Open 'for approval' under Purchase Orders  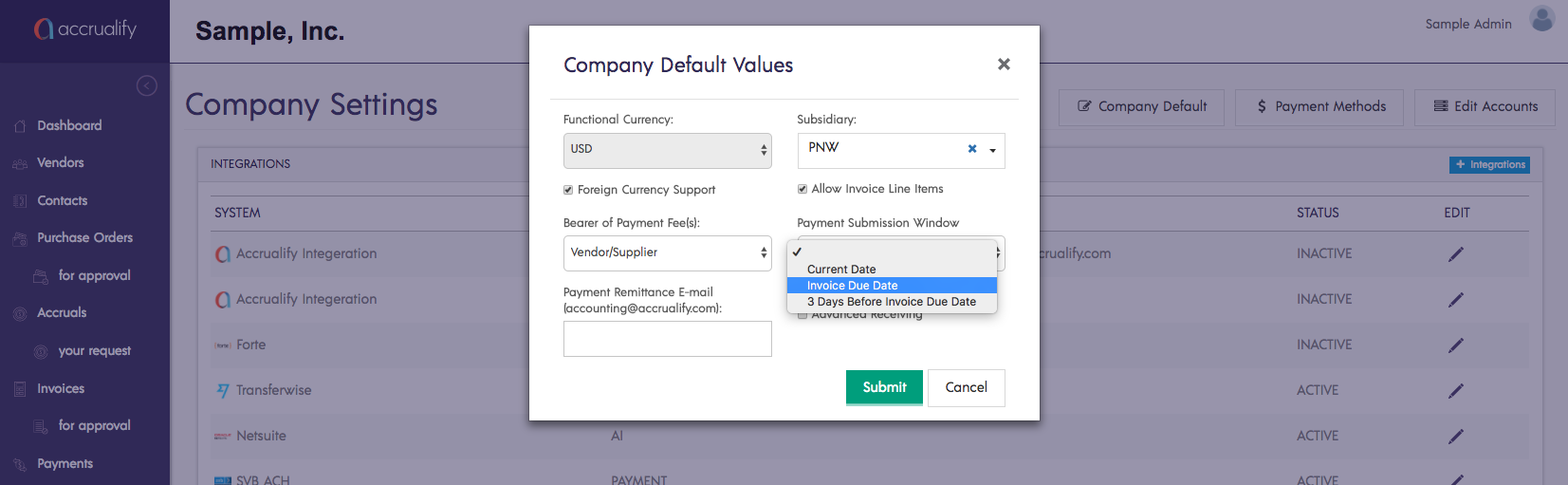(x=95, y=275)
